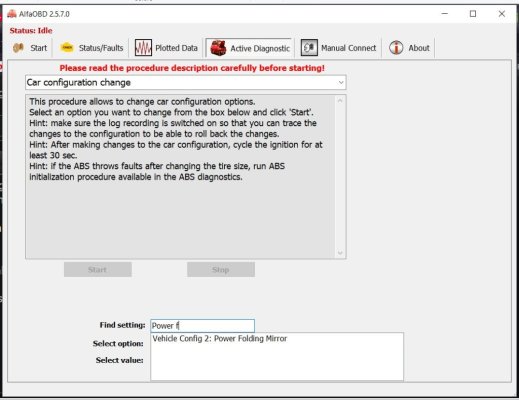The height and width of the screenshot is (400, 519).
Task: Select Vehicle Config 2: Power Folding Mirror
Action: 220,339
